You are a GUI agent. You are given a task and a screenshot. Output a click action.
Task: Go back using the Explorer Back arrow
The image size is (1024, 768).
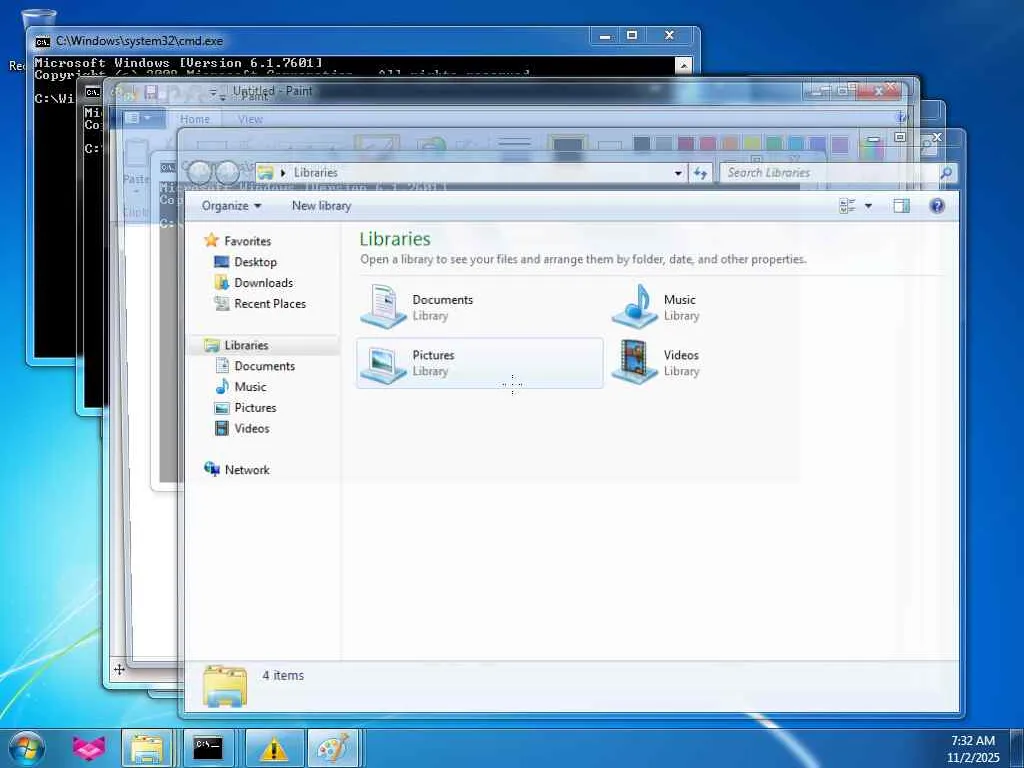coord(200,172)
